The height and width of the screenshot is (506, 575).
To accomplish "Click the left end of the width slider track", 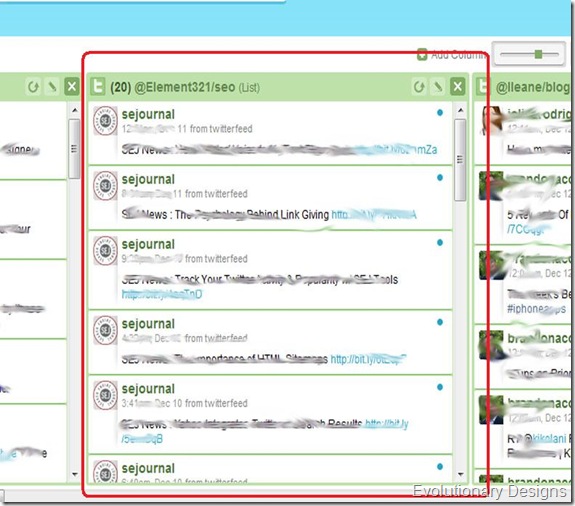I will (x=502, y=54).
